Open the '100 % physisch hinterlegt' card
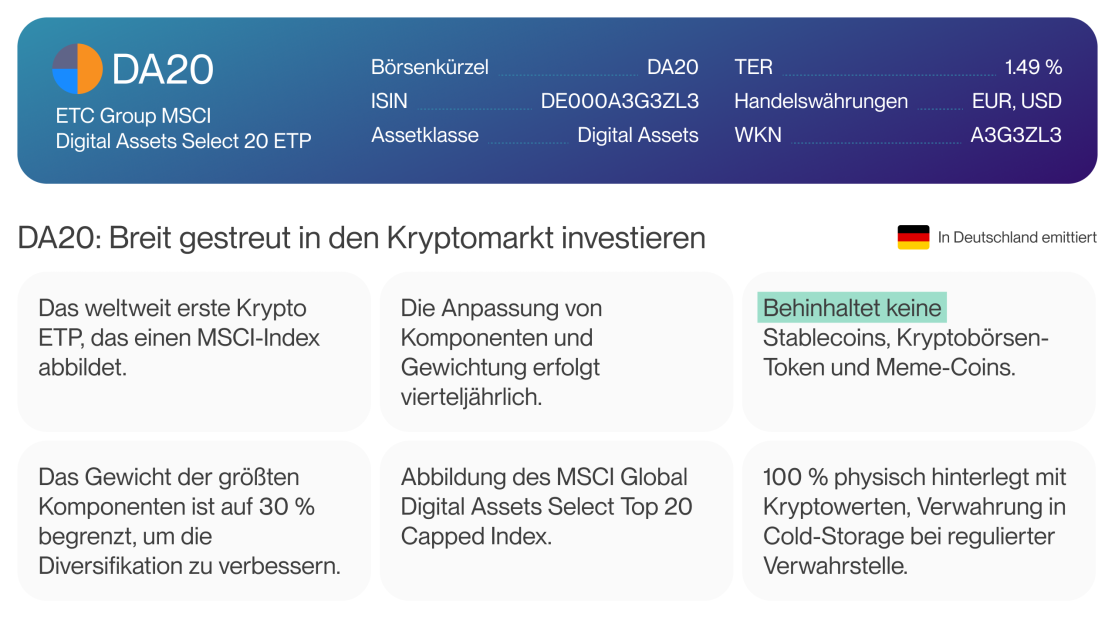Image resolution: width=1115 pixels, height=627 pixels. [x=919, y=521]
